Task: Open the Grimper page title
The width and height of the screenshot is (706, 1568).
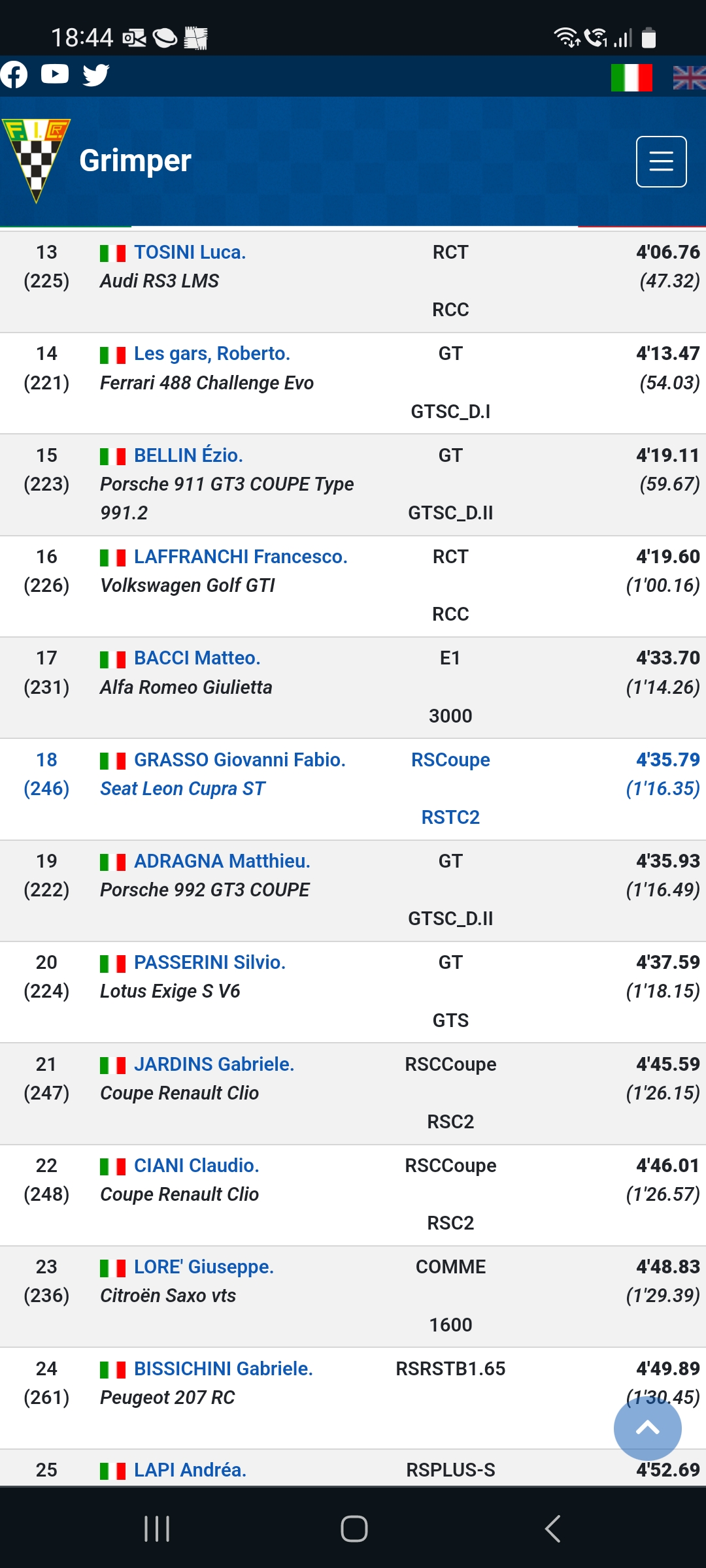Action: 135,161
